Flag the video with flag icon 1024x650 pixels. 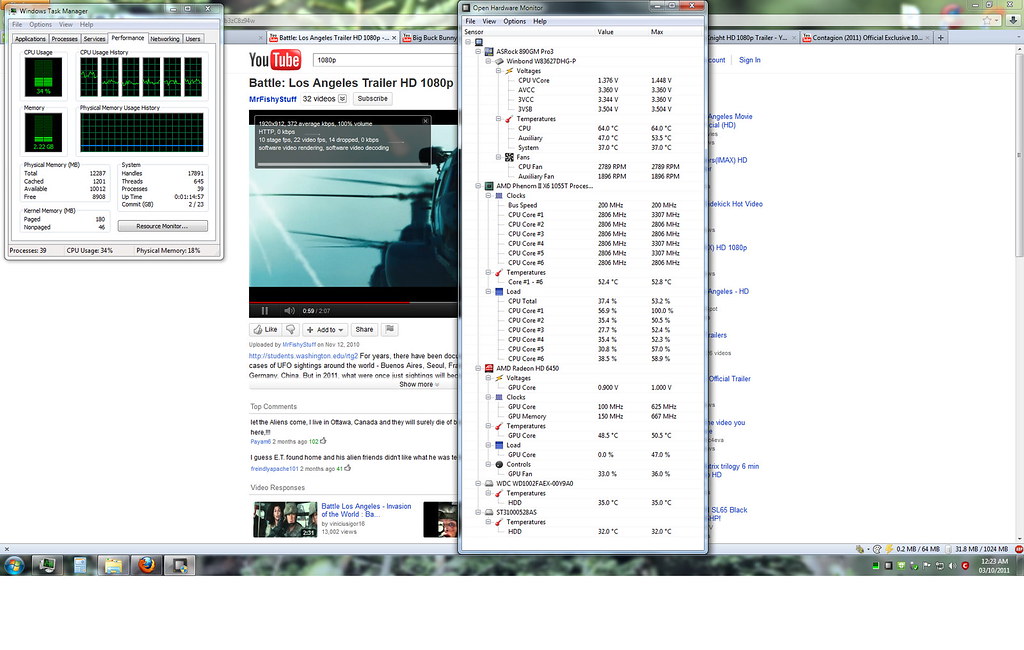point(390,329)
